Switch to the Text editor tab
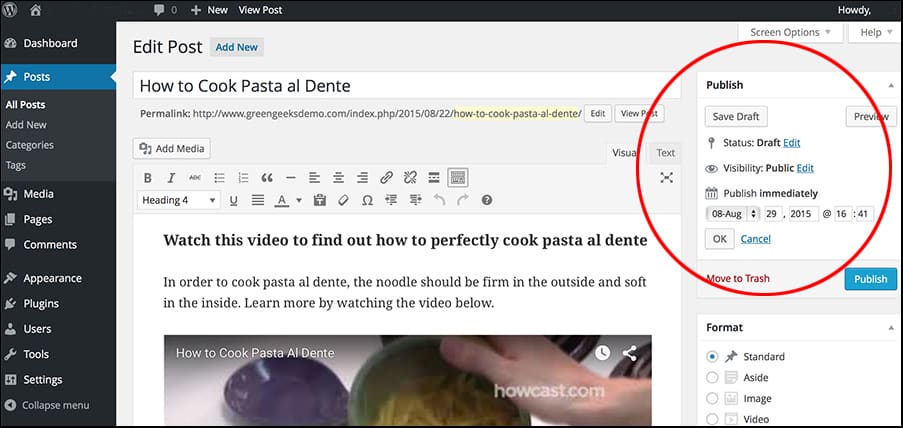This screenshot has width=903, height=428. click(x=665, y=153)
